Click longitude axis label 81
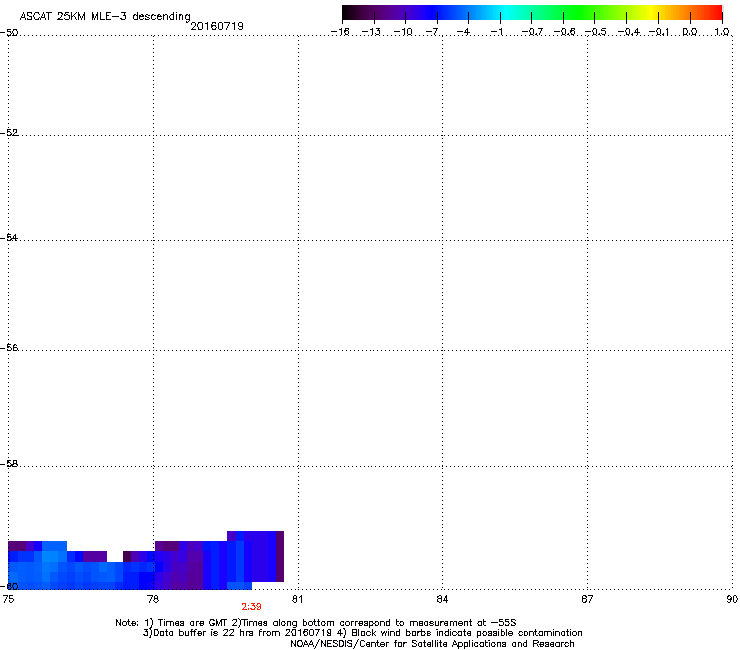The image size is (740, 650). 297,599
